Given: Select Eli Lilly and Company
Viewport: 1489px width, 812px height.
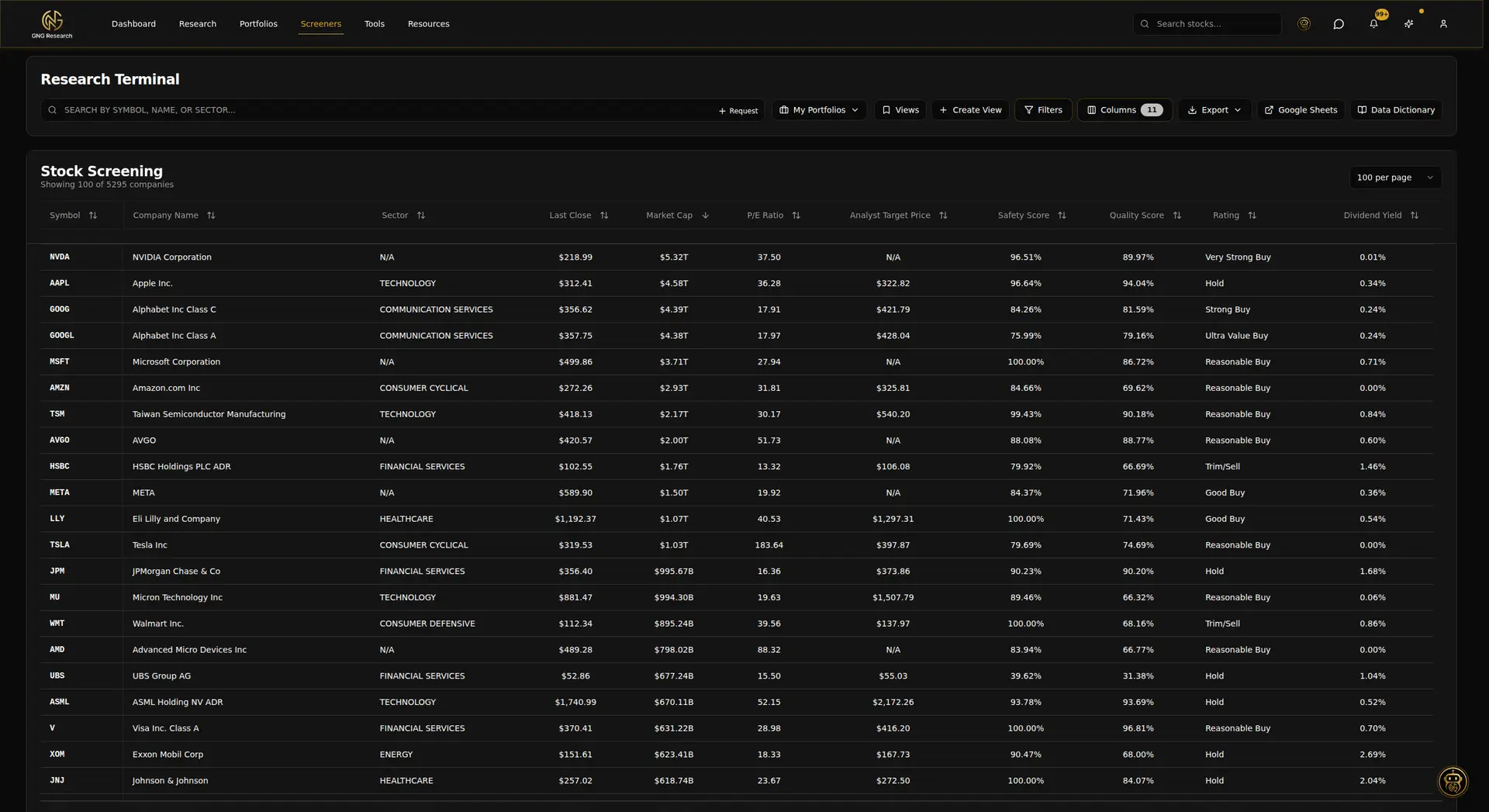Looking at the screenshot, I should pos(176,519).
